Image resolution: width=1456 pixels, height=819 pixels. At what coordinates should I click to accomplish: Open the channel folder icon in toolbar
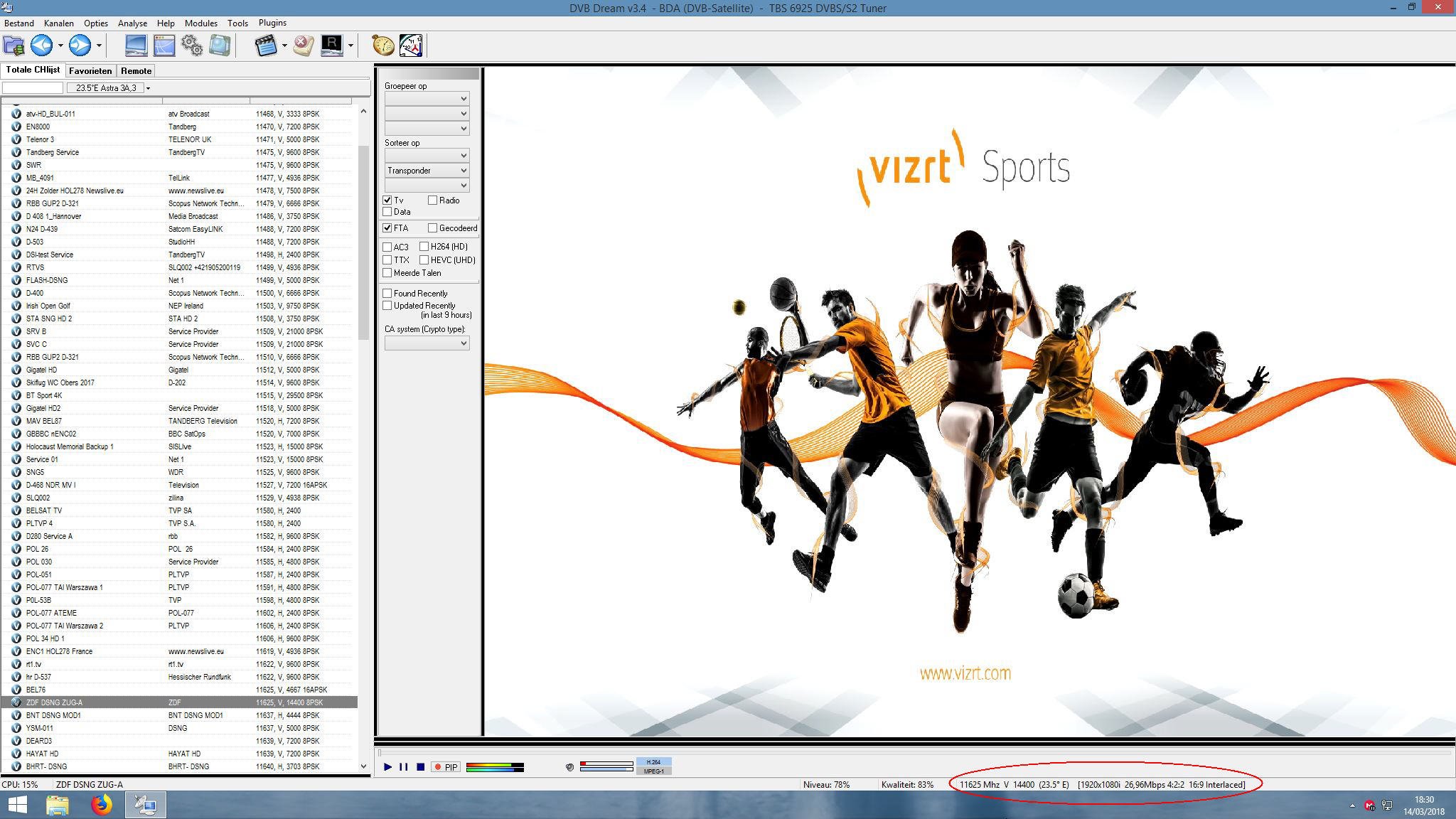coord(14,45)
